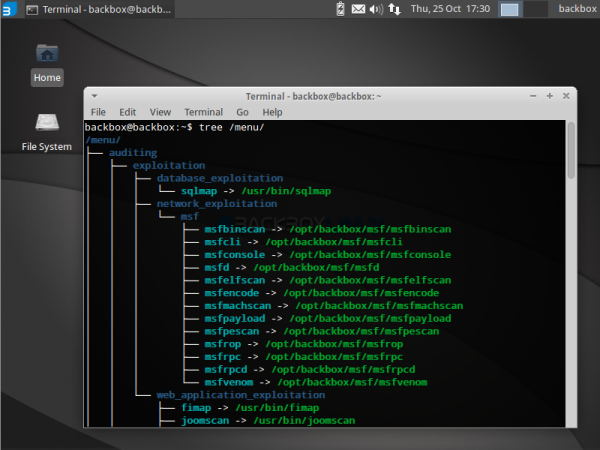600x450 pixels.
Task: Switch to the first workspace in pager
Action: pos(510,9)
